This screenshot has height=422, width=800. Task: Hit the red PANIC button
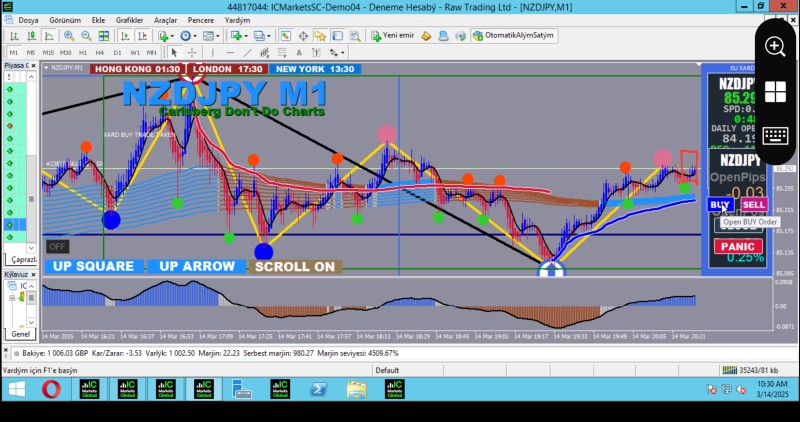[x=738, y=247]
